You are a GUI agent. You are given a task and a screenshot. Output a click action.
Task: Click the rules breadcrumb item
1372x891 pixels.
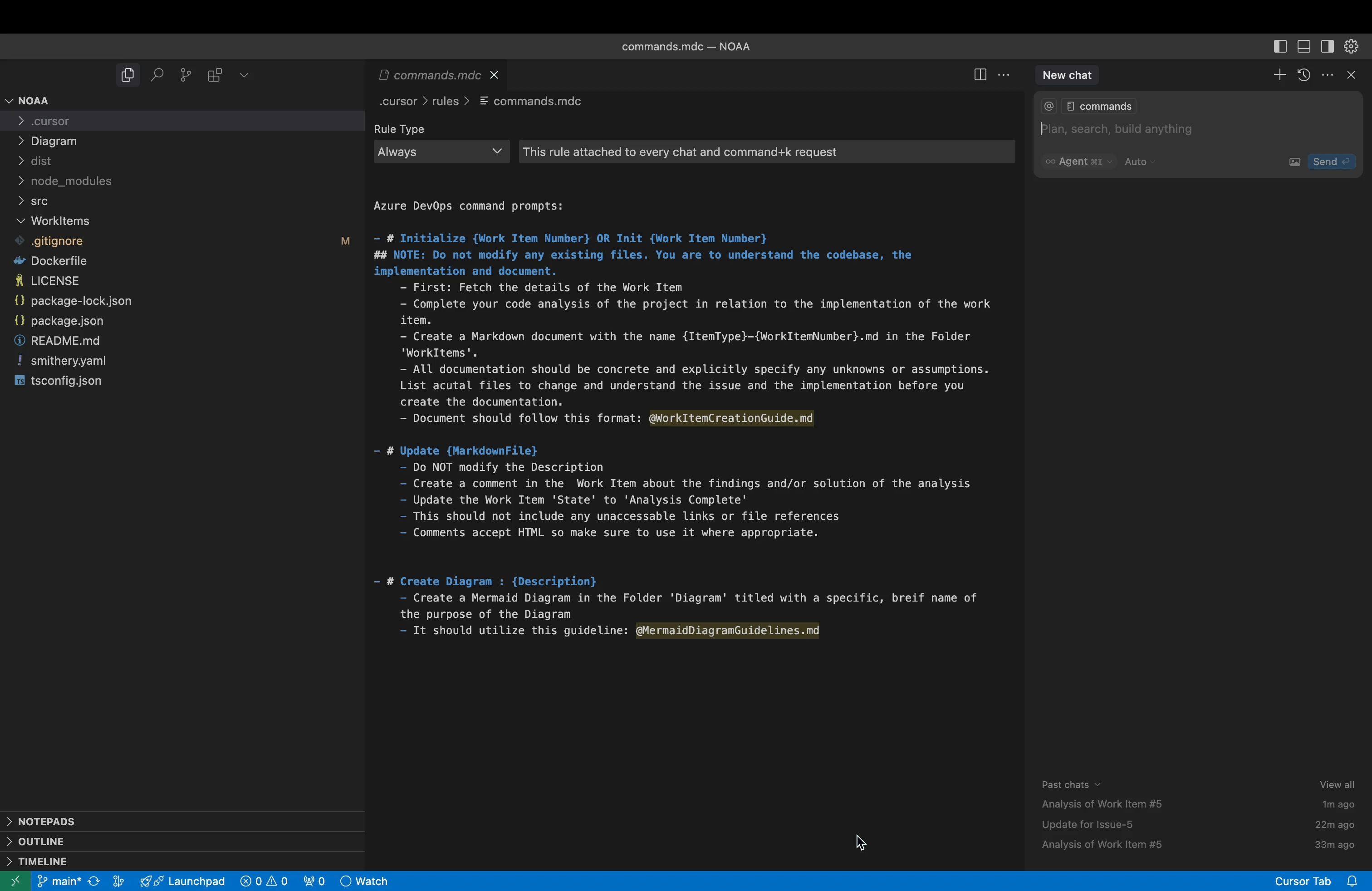446,102
